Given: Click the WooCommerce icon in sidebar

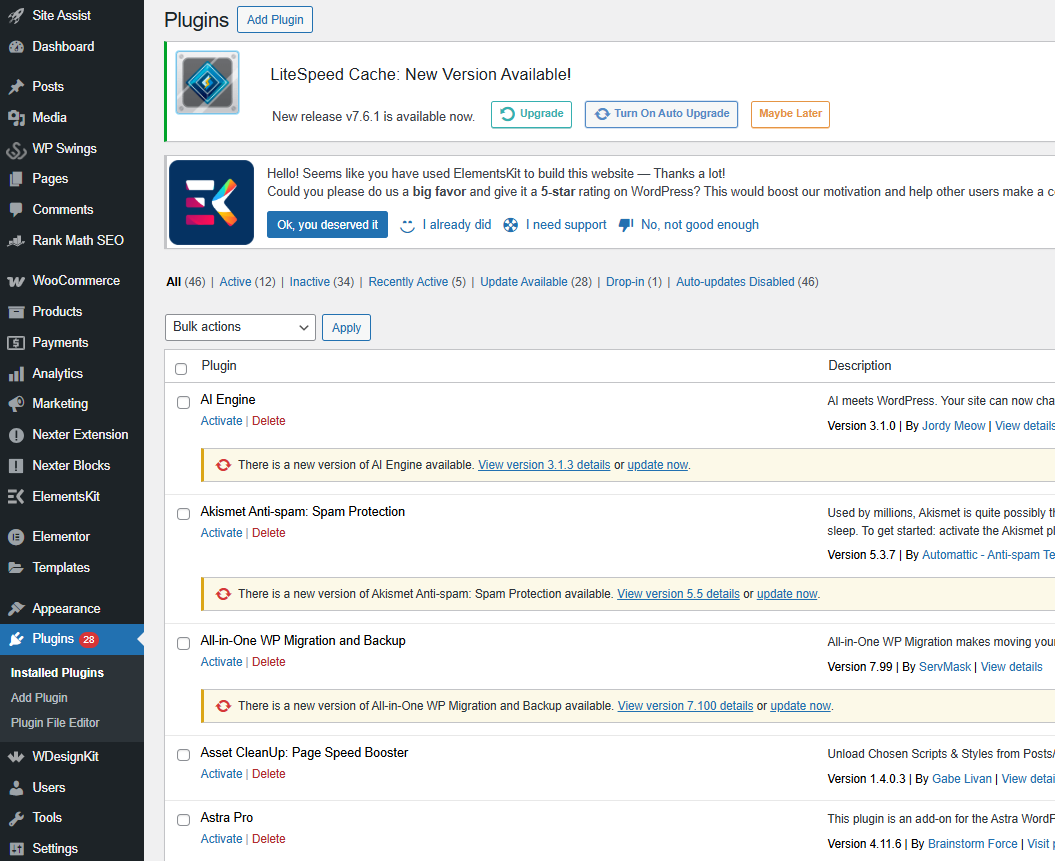Looking at the screenshot, I should 16,281.
